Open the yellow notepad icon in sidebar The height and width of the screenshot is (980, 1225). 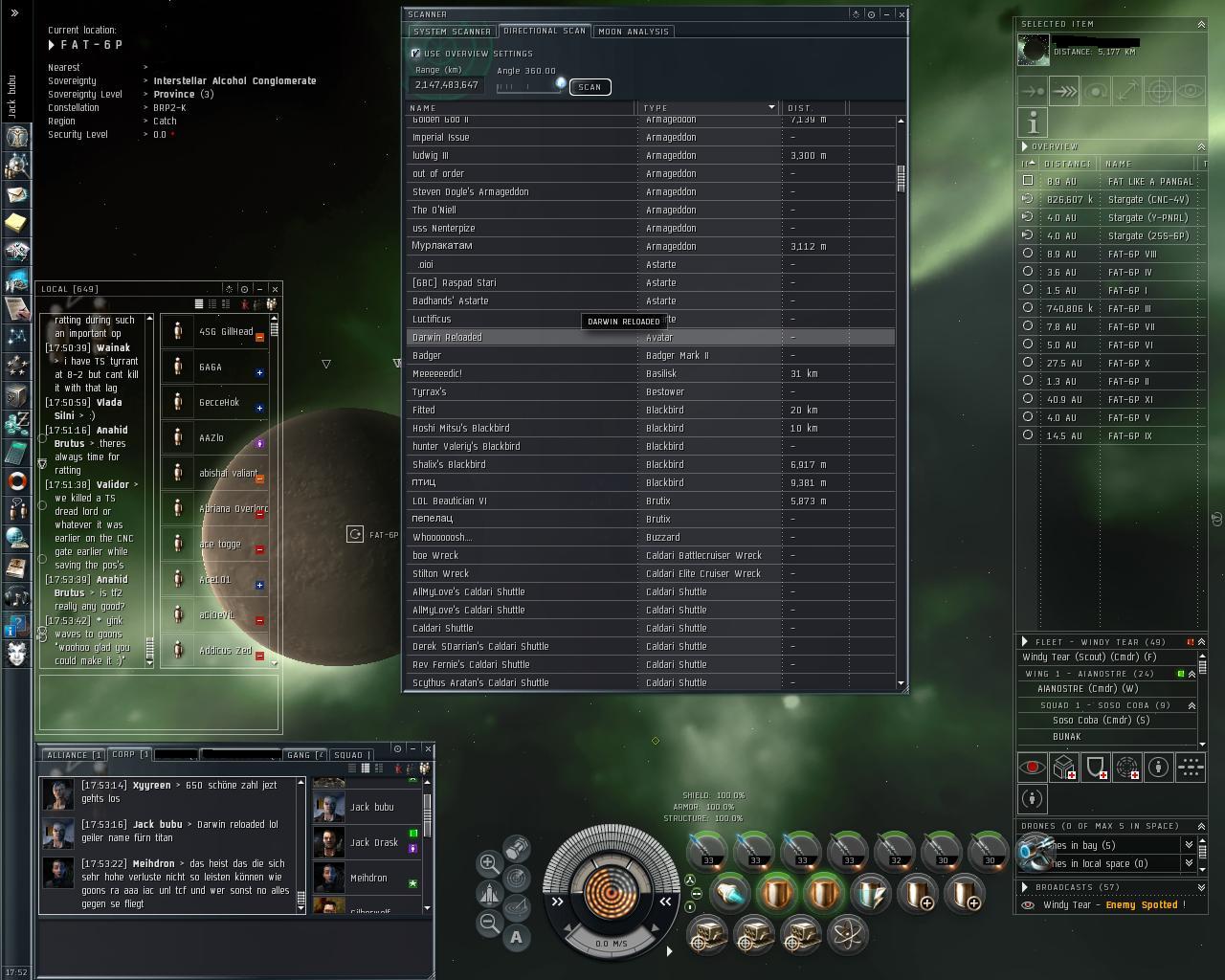click(x=17, y=222)
